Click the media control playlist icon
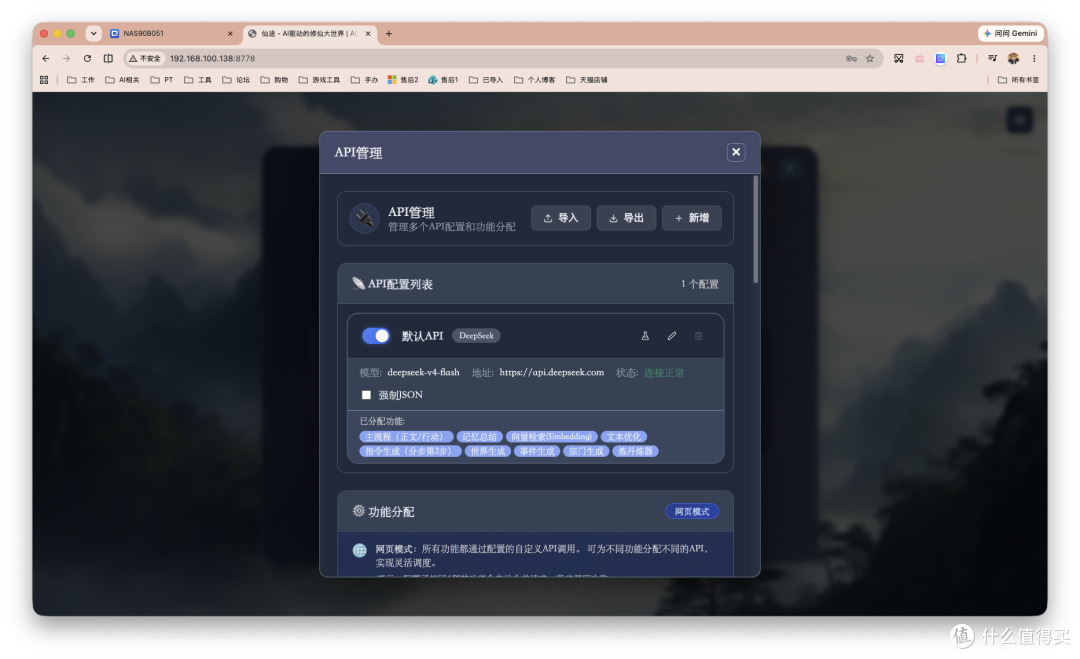The height and width of the screenshot is (659, 1080). 992,59
